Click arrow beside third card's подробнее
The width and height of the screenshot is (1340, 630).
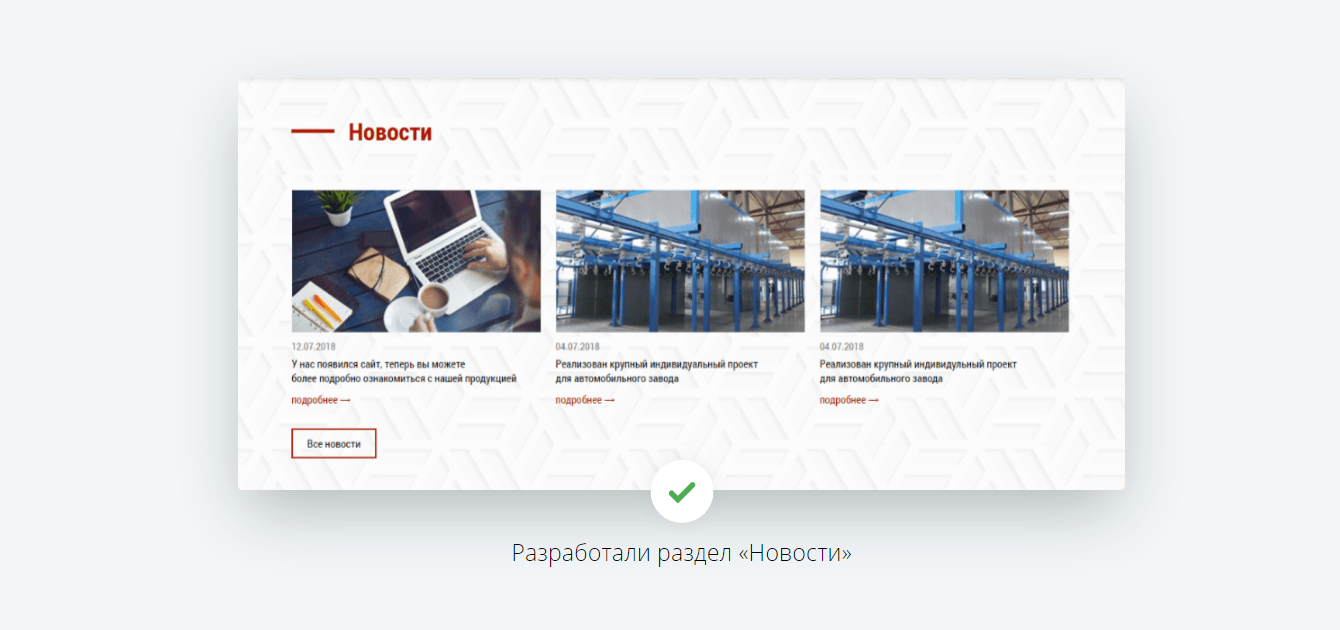[873, 400]
